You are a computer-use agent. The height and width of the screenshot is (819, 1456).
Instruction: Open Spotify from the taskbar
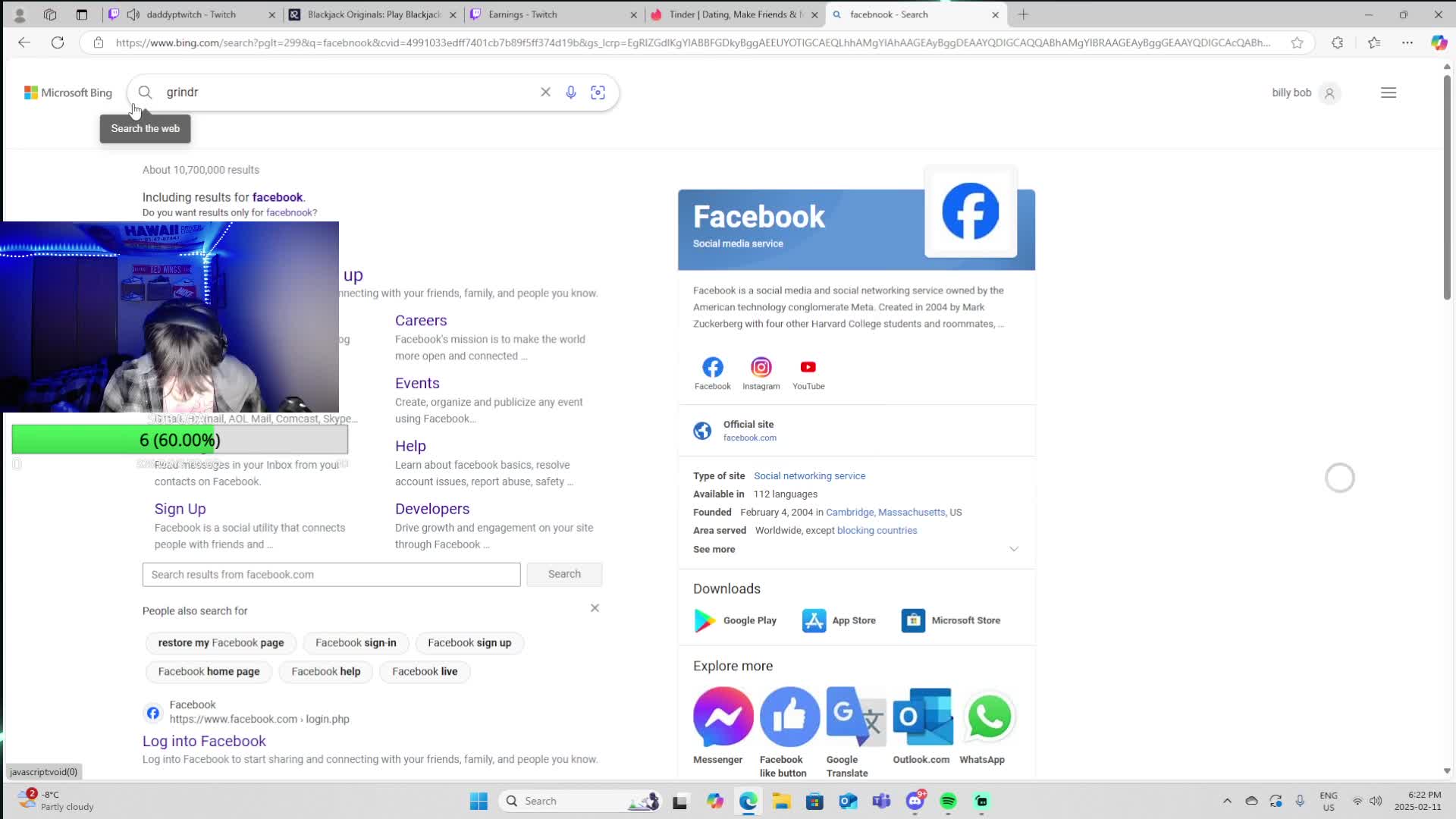click(948, 801)
